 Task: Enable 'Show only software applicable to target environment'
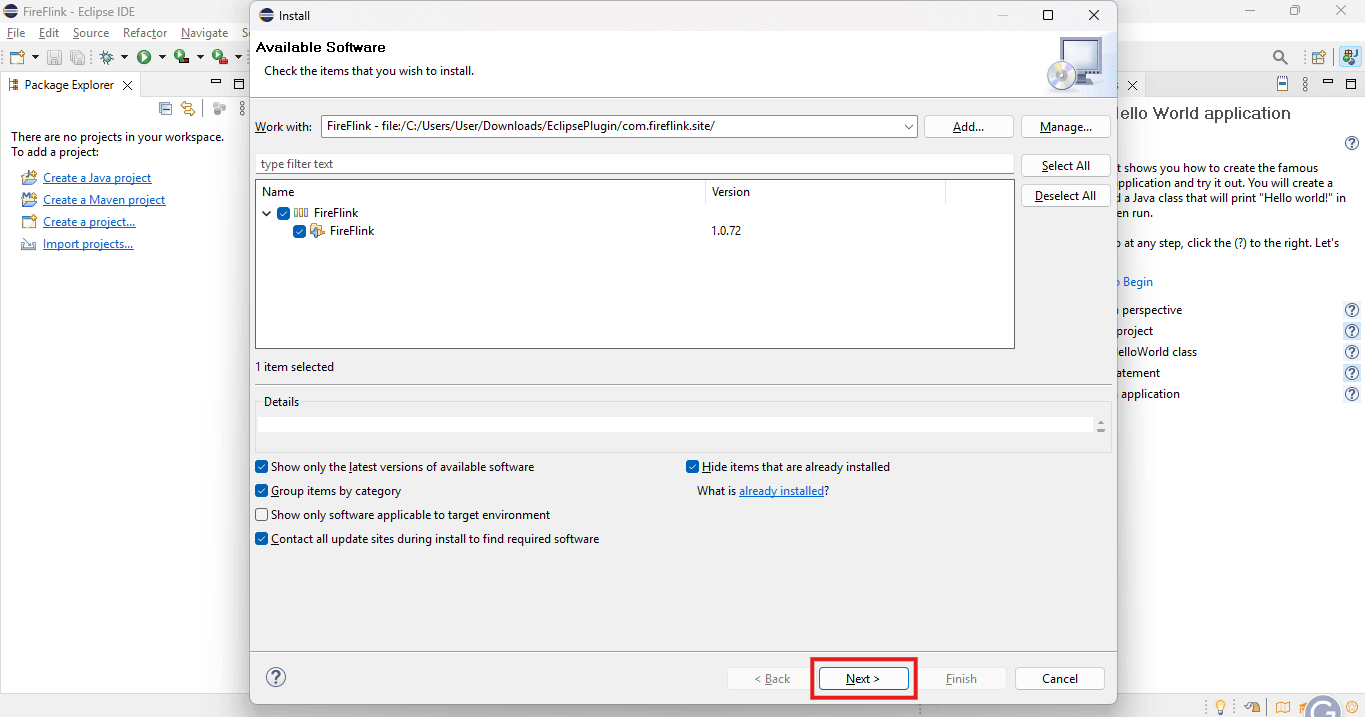pyautogui.click(x=262, y=515)
